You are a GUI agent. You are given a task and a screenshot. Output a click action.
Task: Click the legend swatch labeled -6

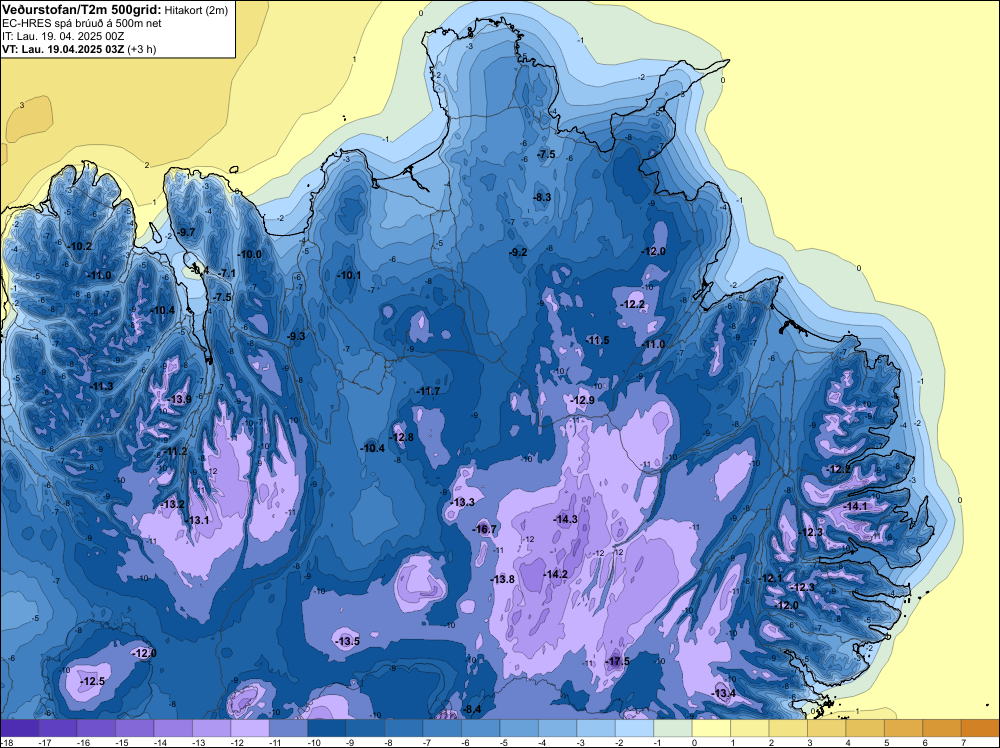[481, 728]
